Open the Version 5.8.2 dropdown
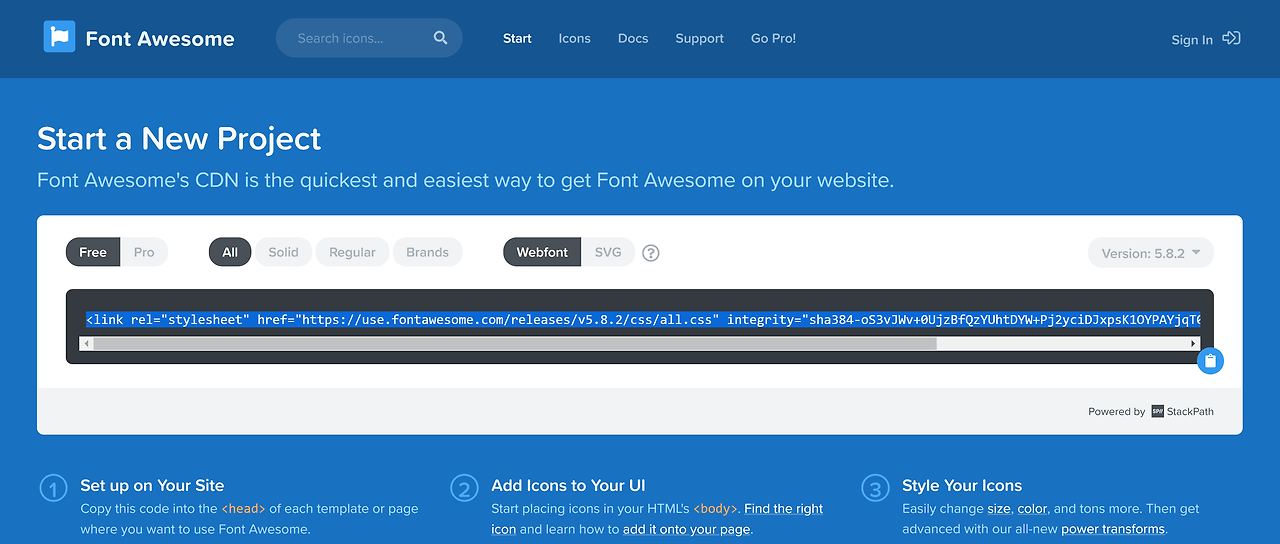This screenshot has width=1280, height=544. [x=1151, y=253]
